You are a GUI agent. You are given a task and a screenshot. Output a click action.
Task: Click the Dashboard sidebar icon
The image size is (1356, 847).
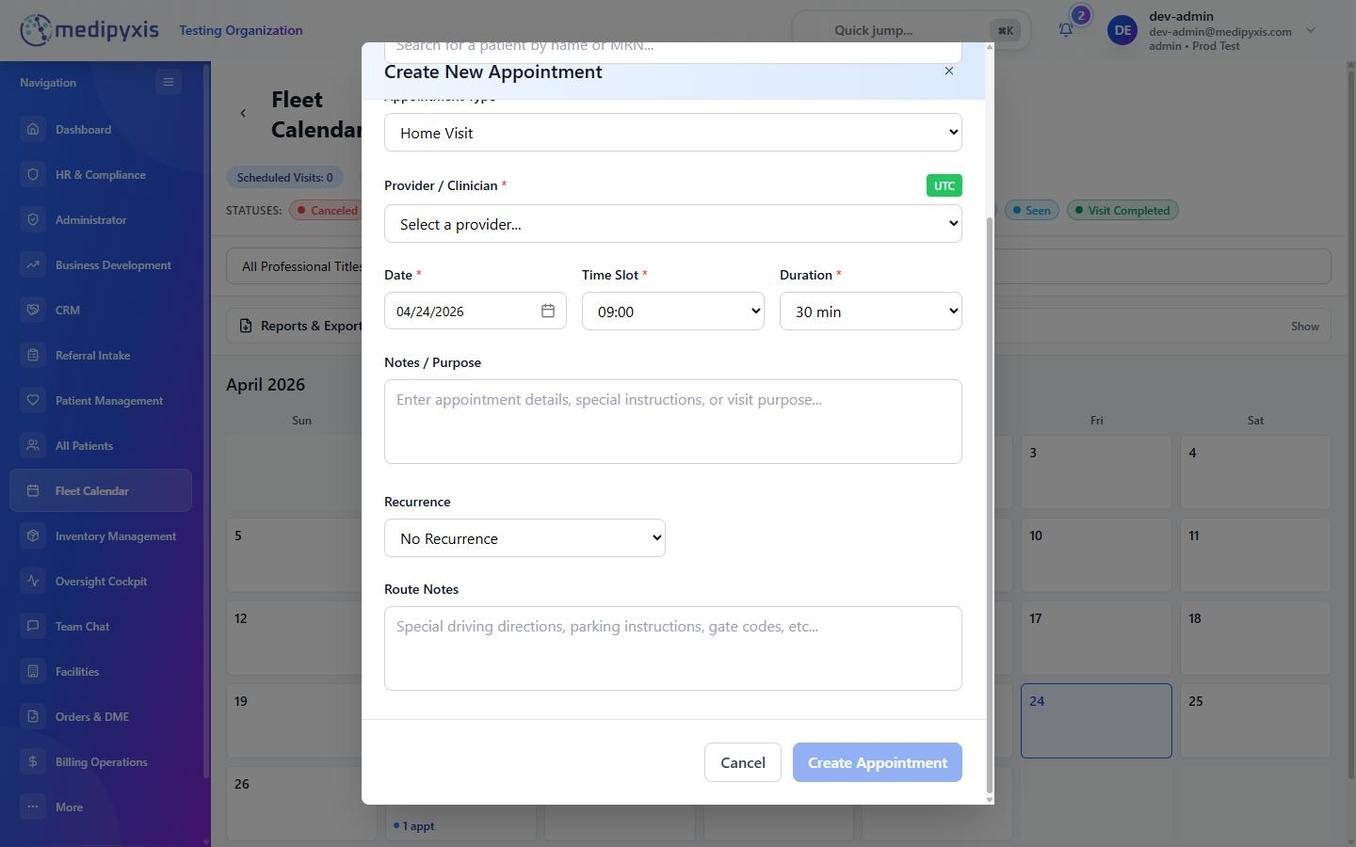click(x=33, y=129)
